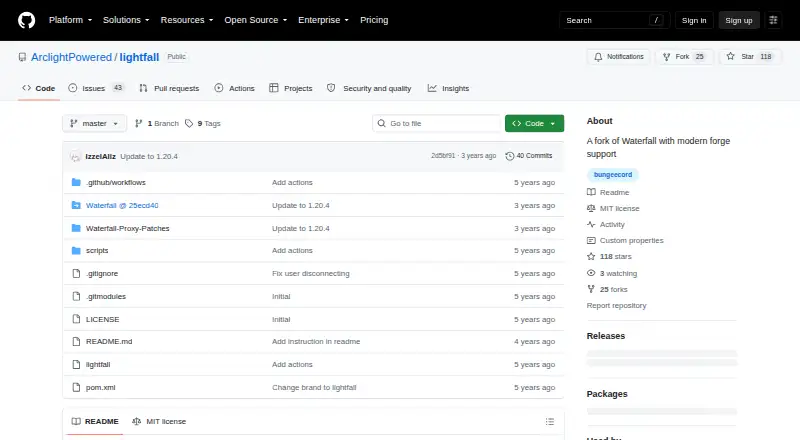Open the ArclightPowered owner link
The width and height of the screenshot is (800, 440).
(x=71, y=57)
